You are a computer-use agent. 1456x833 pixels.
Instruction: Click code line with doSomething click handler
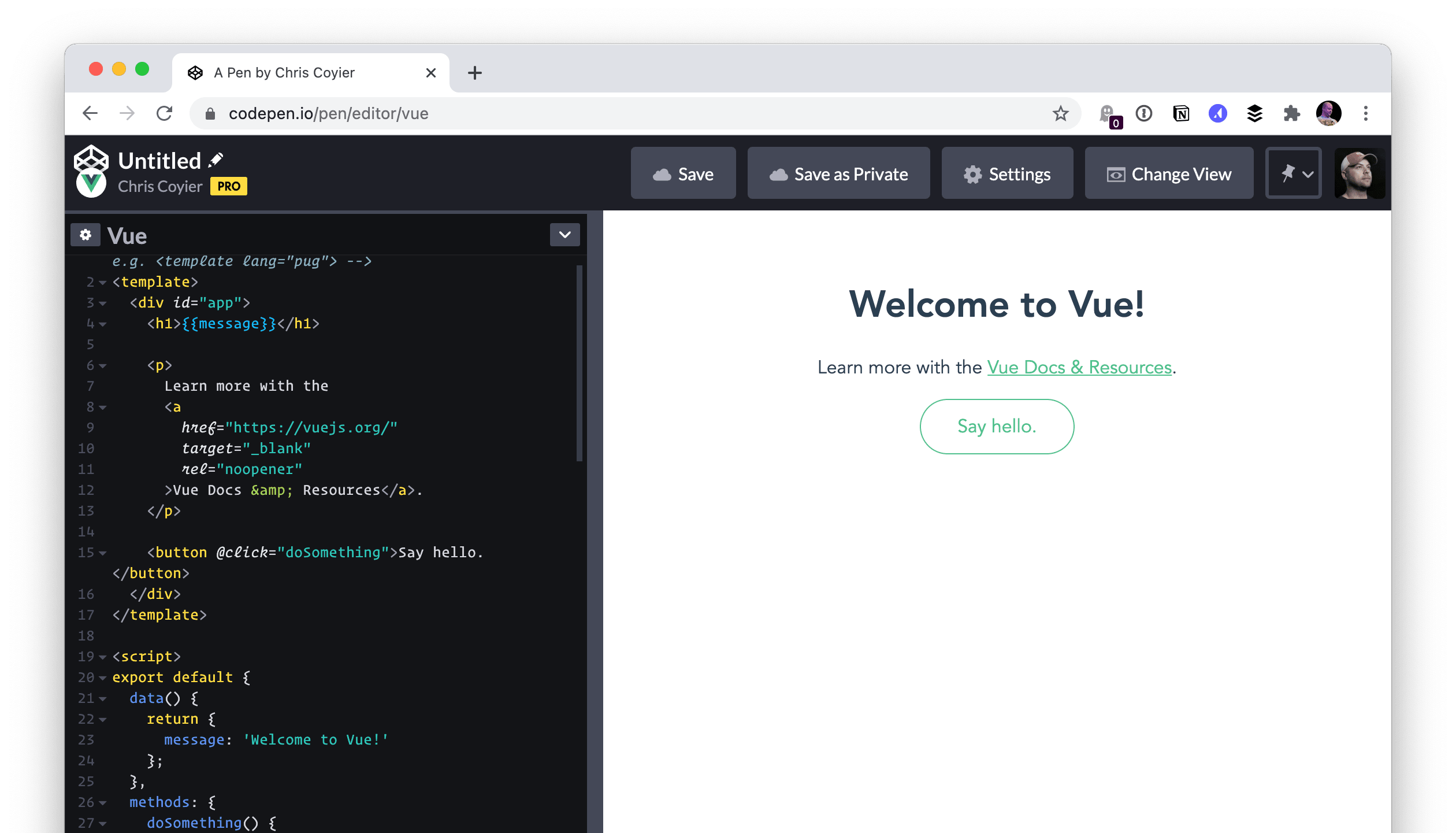tap(315, 553)
